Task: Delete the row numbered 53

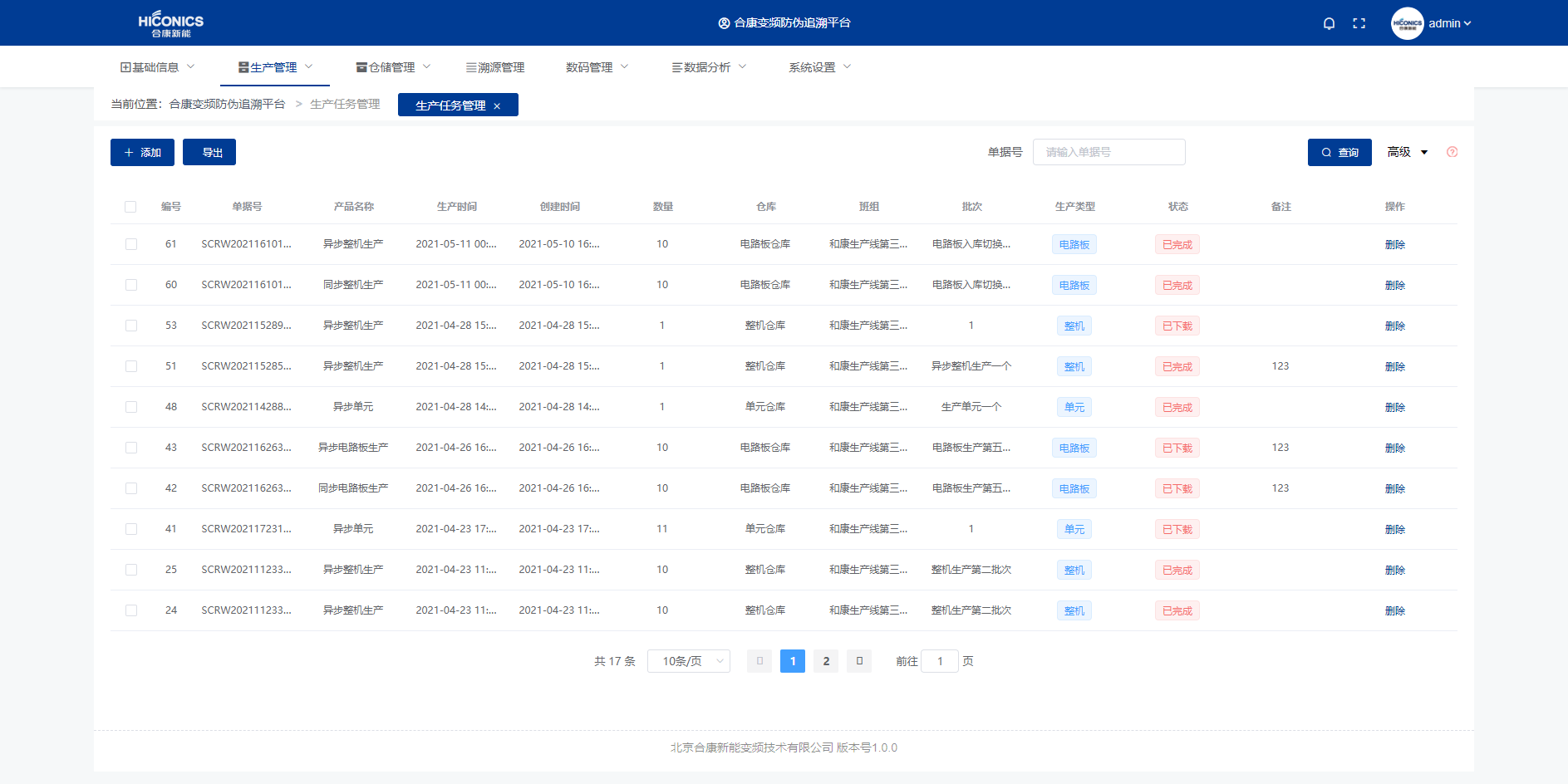Action: pos(1394,326)
